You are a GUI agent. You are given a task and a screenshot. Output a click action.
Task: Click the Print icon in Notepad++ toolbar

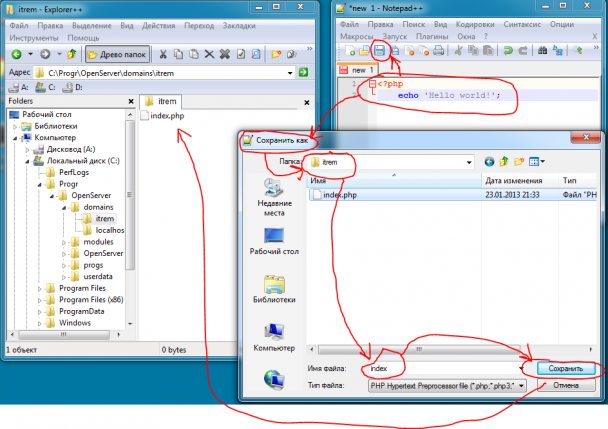click(439, 50)
